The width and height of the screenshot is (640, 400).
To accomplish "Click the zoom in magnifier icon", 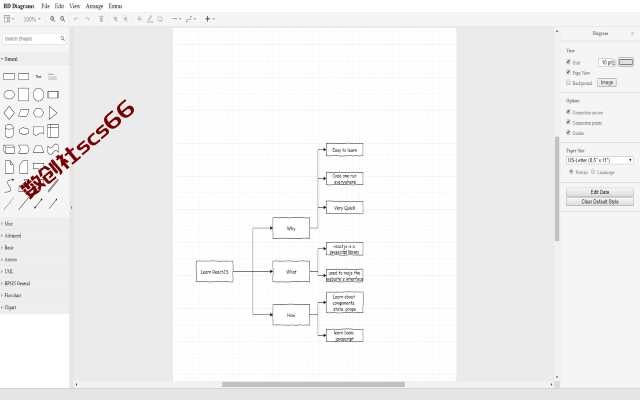I will [x=52, y=19].
